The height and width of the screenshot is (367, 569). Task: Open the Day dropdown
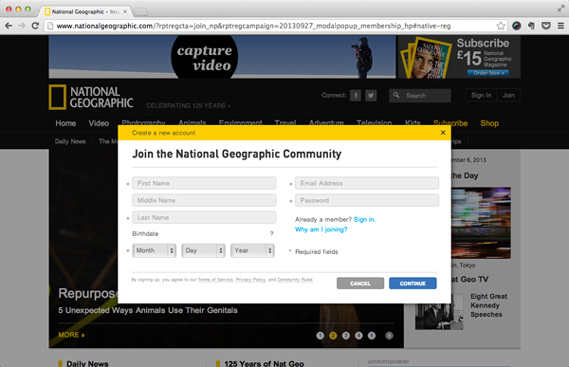(203, 250)
